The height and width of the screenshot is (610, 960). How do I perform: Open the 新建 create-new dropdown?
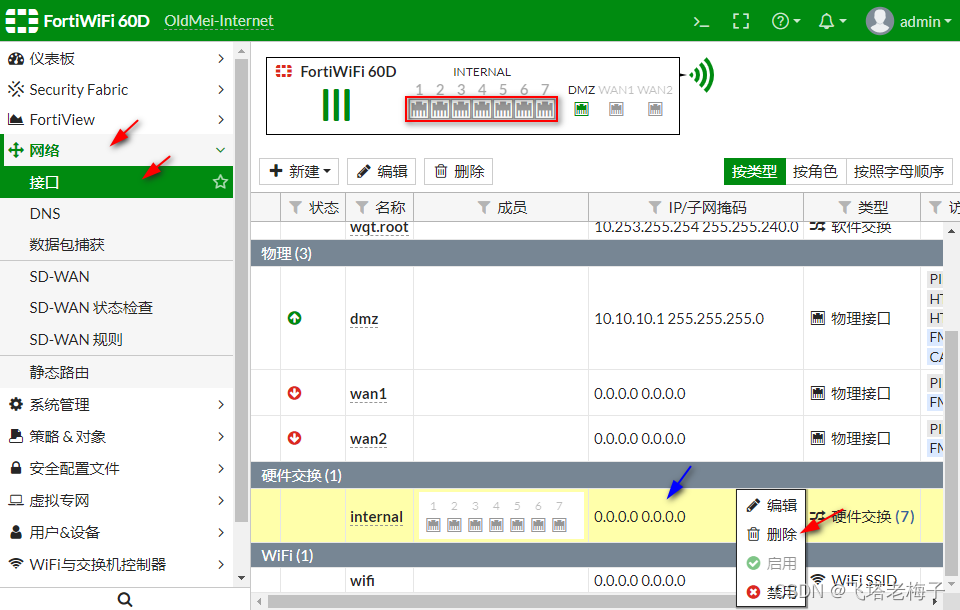click(300, 171)
